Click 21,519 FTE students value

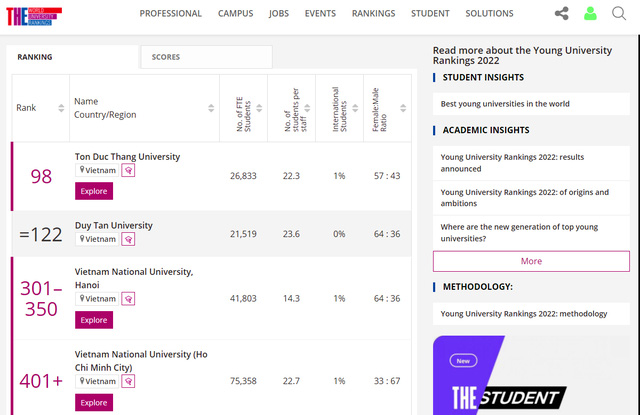(243, 234)
